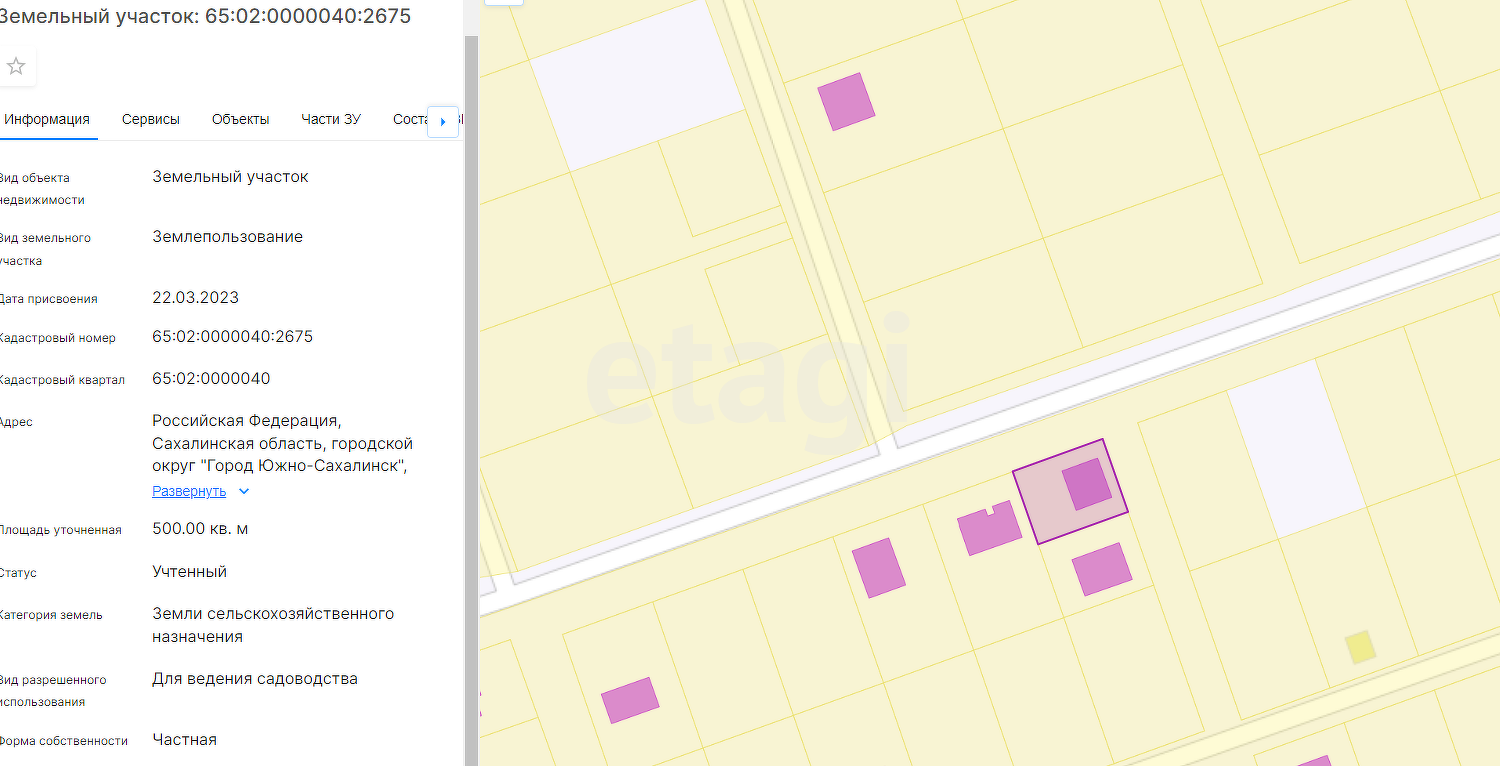Click the info panel vertical scrollbar
This screenshot has width=1500, height=766.
pos(471,400)
